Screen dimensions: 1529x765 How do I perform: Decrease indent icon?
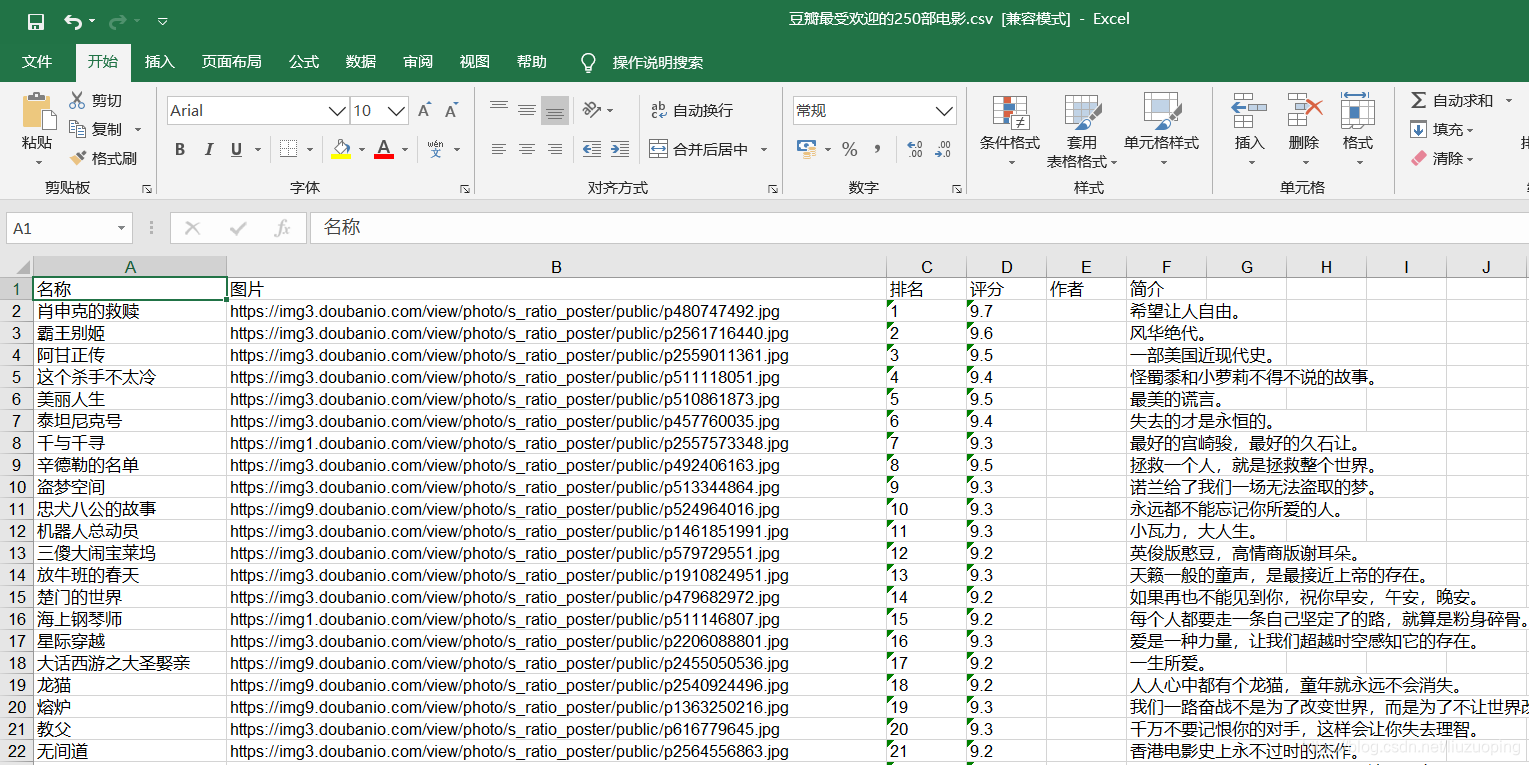[592, 149]
